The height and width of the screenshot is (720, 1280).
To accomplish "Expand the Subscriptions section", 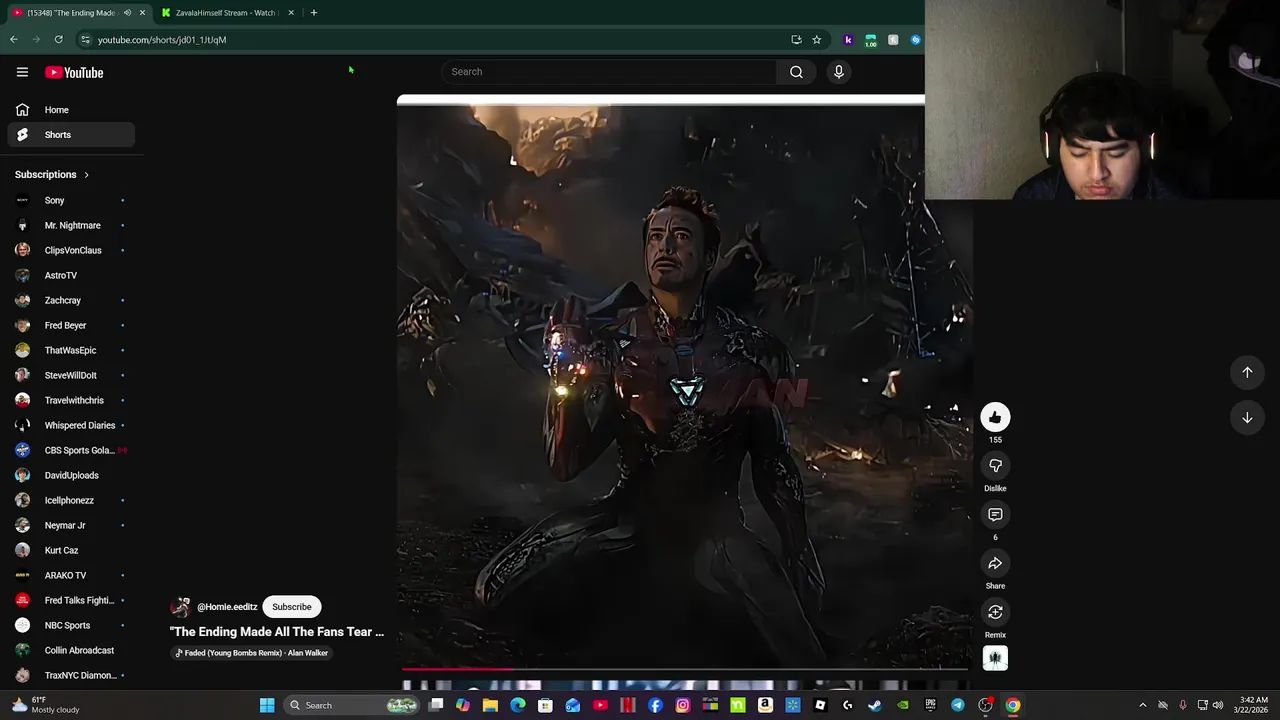I will point(52,175).
